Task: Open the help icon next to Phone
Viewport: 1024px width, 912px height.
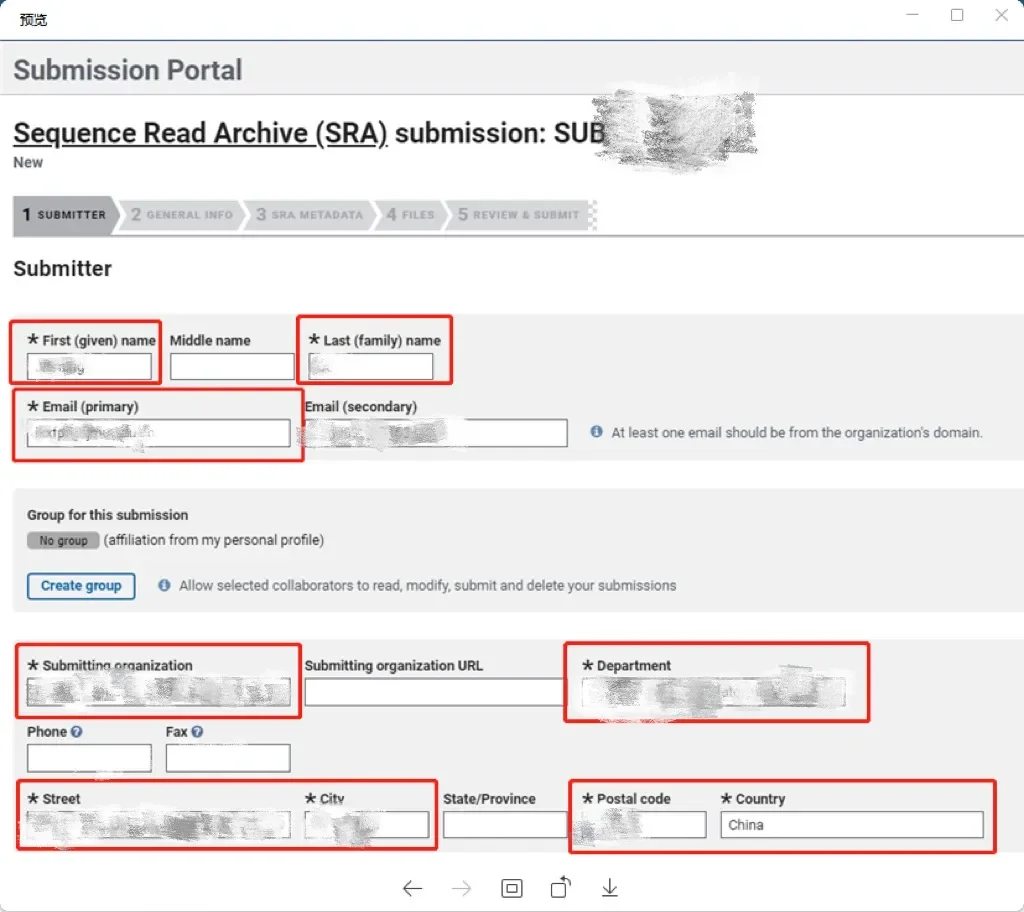Action: point(77,732)
